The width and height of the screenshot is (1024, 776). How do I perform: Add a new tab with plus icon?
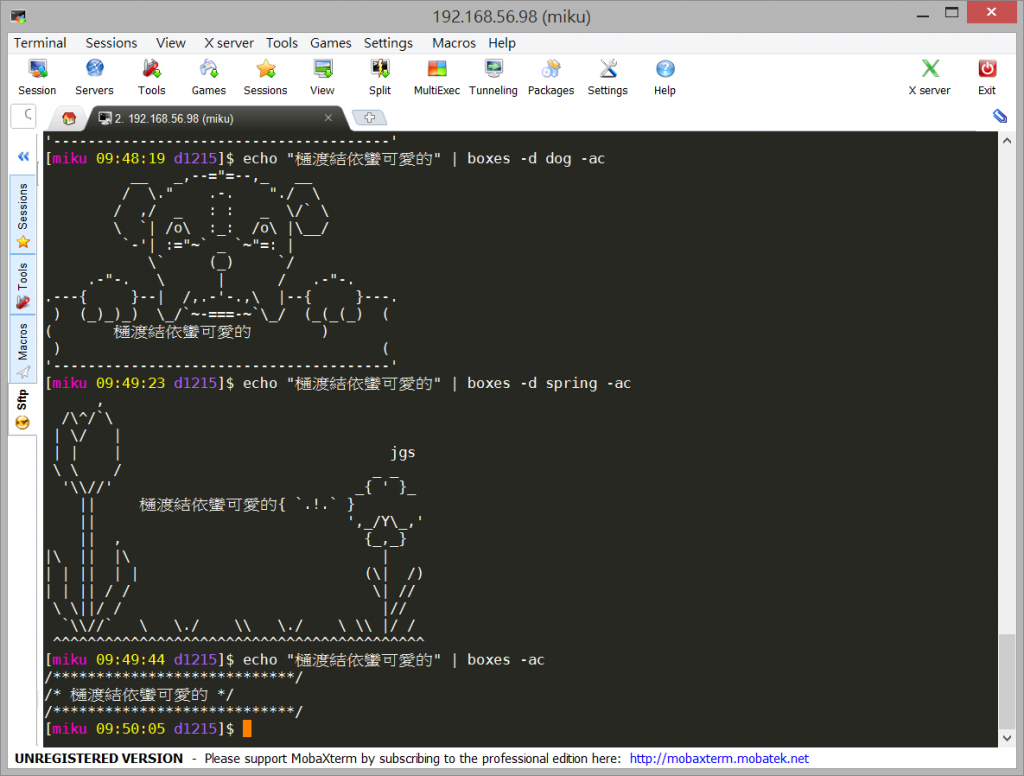[370, 118]
